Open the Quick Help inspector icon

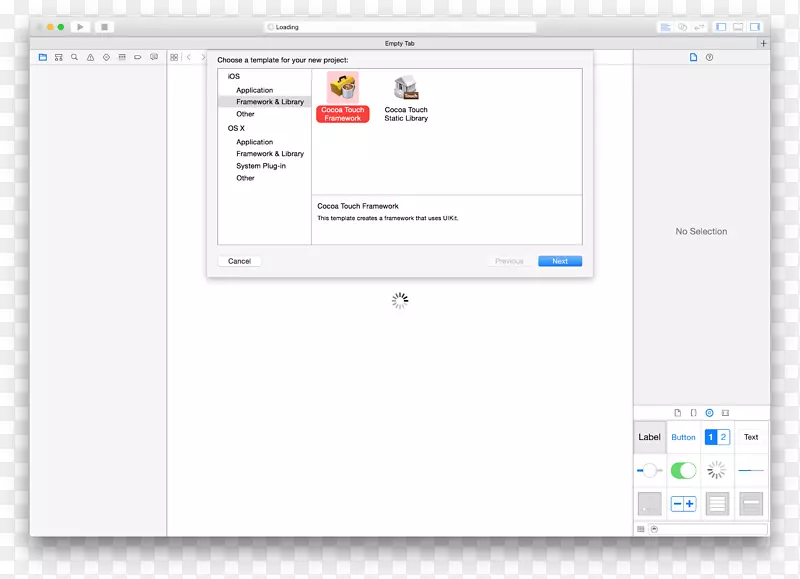click(x=710, y=58)
